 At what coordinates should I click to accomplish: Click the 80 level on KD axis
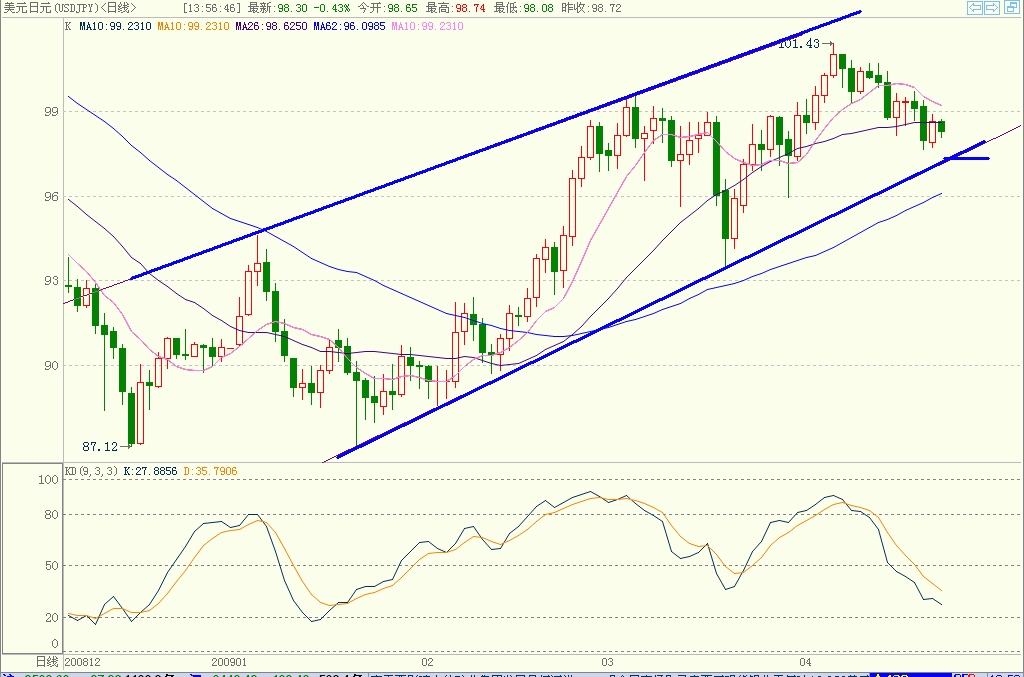(51, 514)
